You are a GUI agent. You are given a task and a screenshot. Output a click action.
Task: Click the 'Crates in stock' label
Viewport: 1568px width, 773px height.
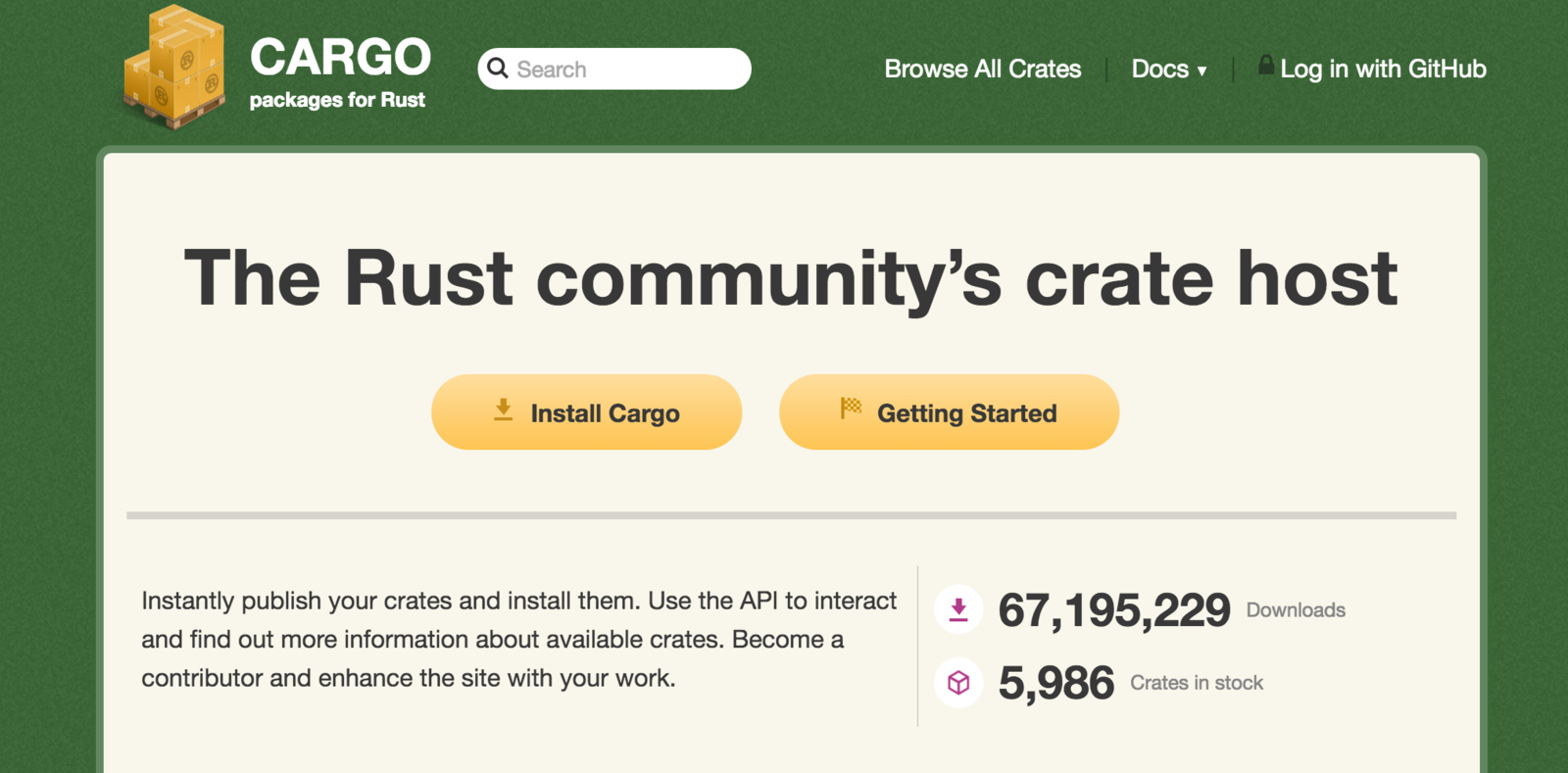point(1197,683)
